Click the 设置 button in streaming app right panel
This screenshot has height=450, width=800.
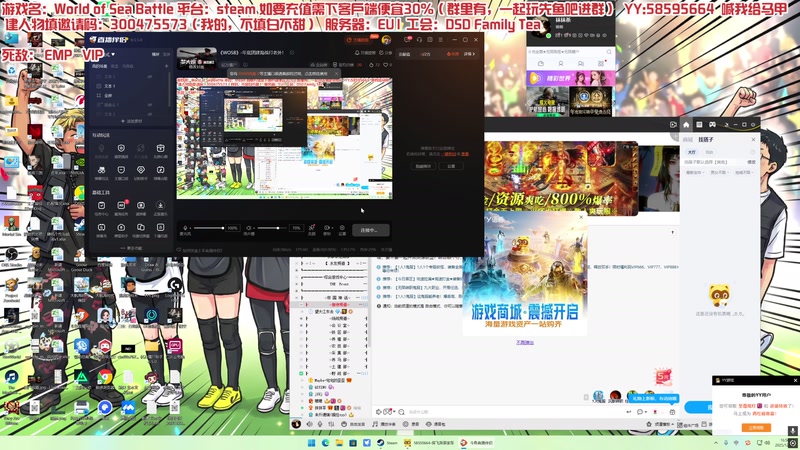coord(451,166)
